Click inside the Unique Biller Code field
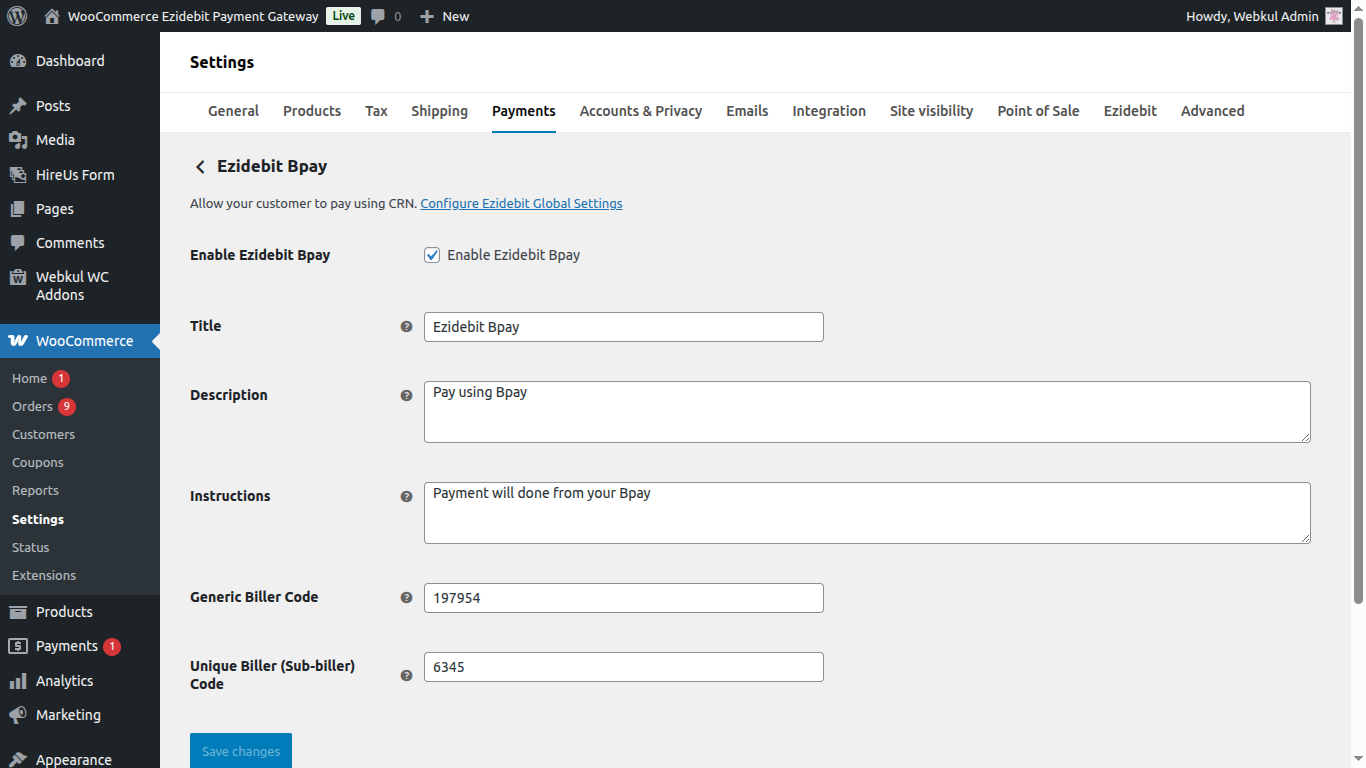 [x=623, y=667]
